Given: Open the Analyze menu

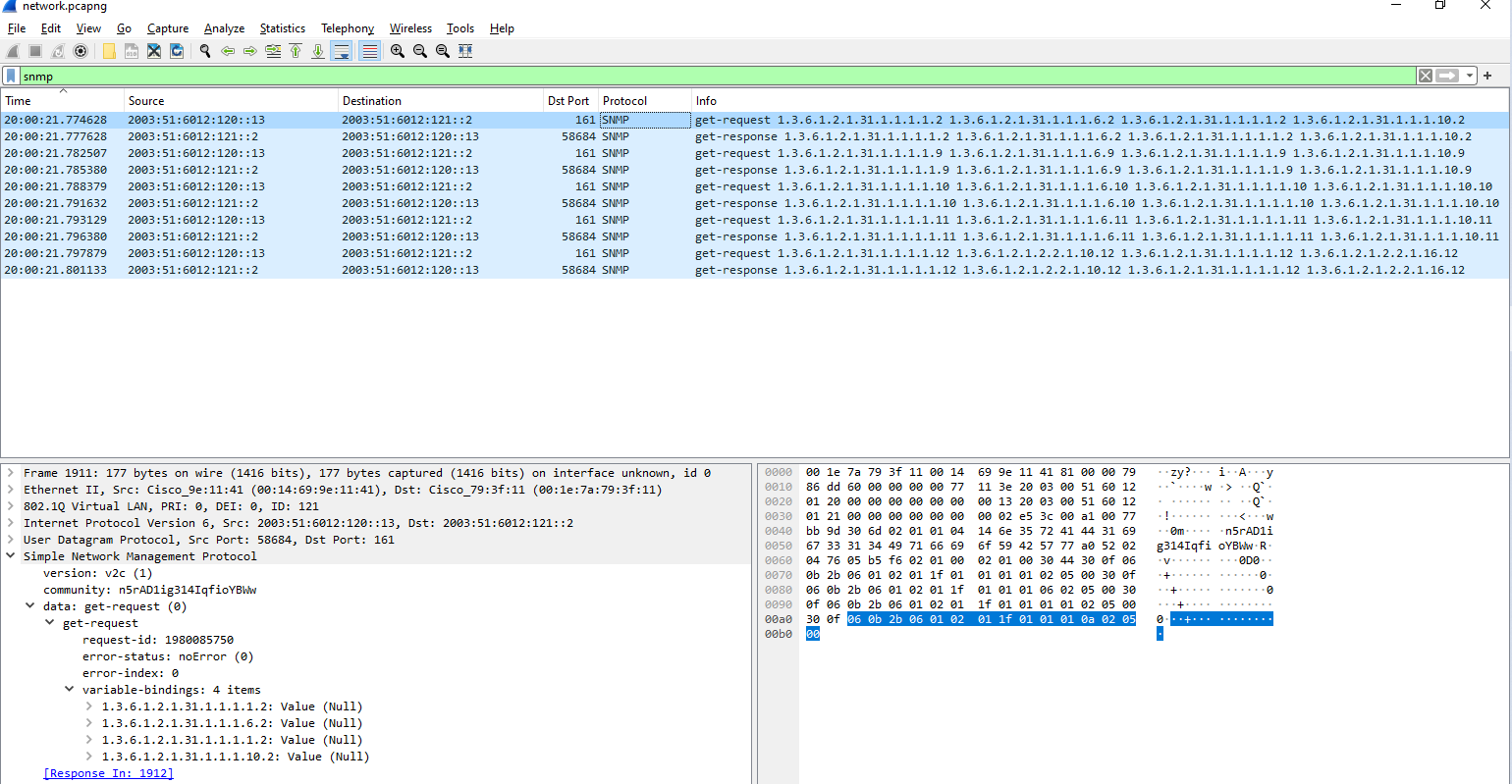Looking at the screenshot, I should pos(224,28).
